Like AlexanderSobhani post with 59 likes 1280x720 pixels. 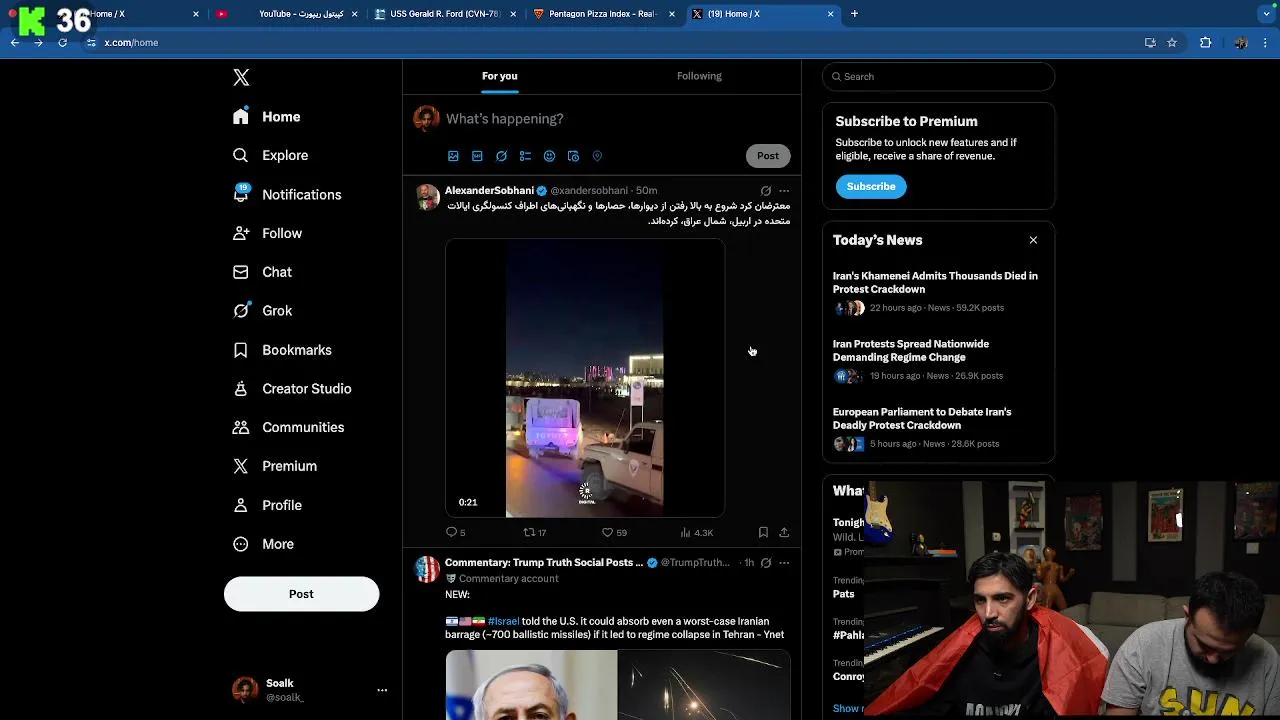[x=614, y=533]
